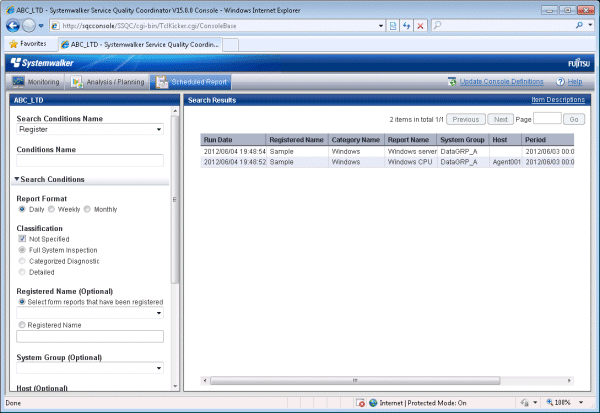Open the Help link
This screenshot has height=413, width=600.
[x=575, y=82]
